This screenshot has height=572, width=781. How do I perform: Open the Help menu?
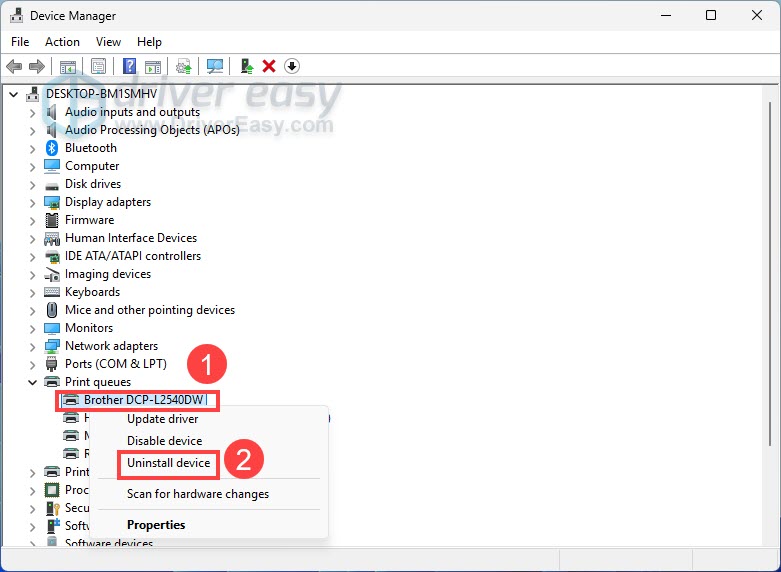tap(149, 42)
